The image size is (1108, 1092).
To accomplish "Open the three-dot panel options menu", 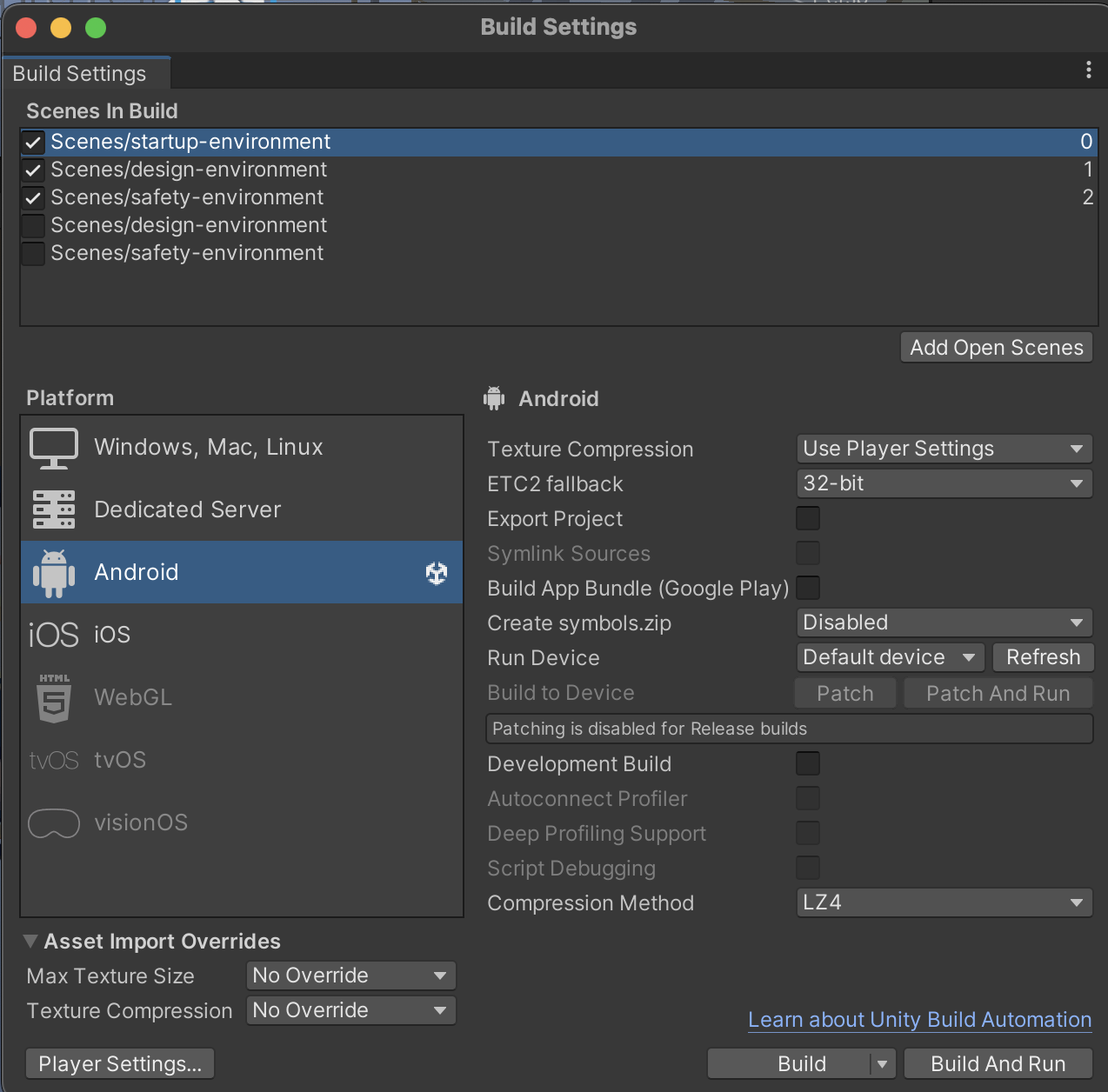I will click(1088, 70).
